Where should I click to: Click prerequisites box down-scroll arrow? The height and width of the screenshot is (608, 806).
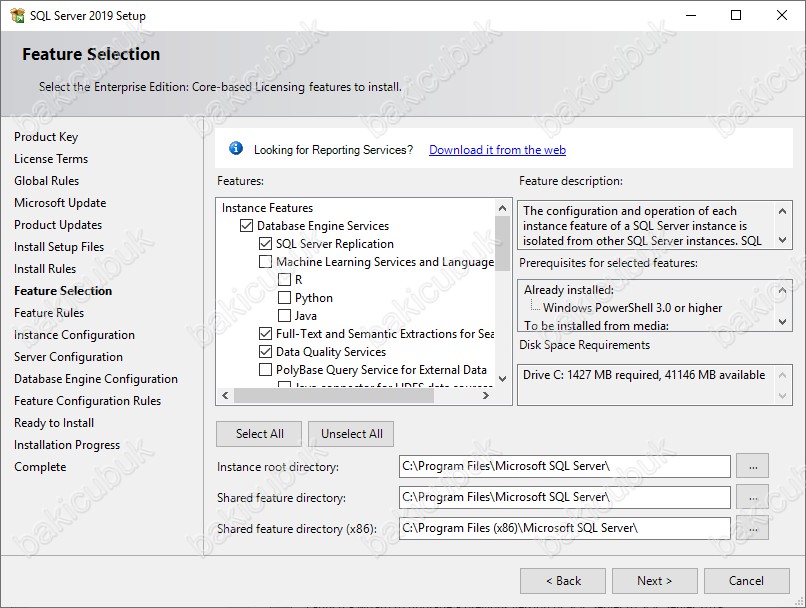click(782, 322)
